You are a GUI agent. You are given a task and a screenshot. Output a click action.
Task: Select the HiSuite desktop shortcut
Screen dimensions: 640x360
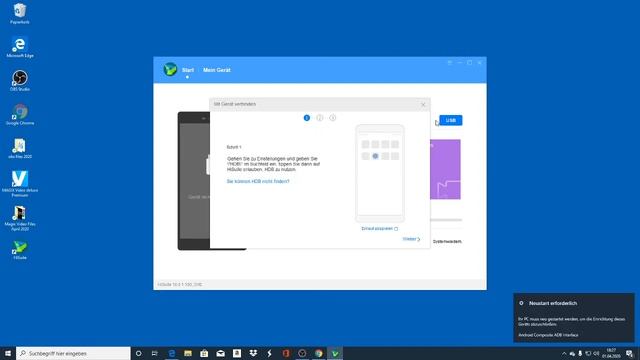pyautogui.click(x=20, y=250)
